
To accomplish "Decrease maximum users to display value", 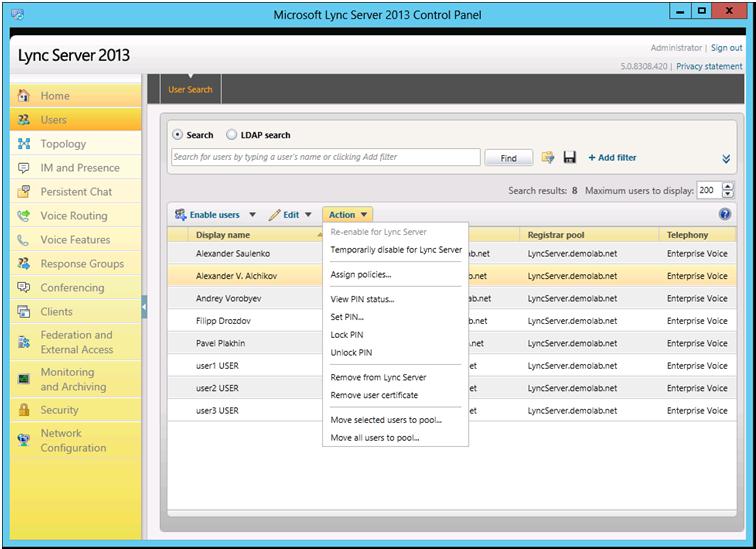I will tap(728, 194).
